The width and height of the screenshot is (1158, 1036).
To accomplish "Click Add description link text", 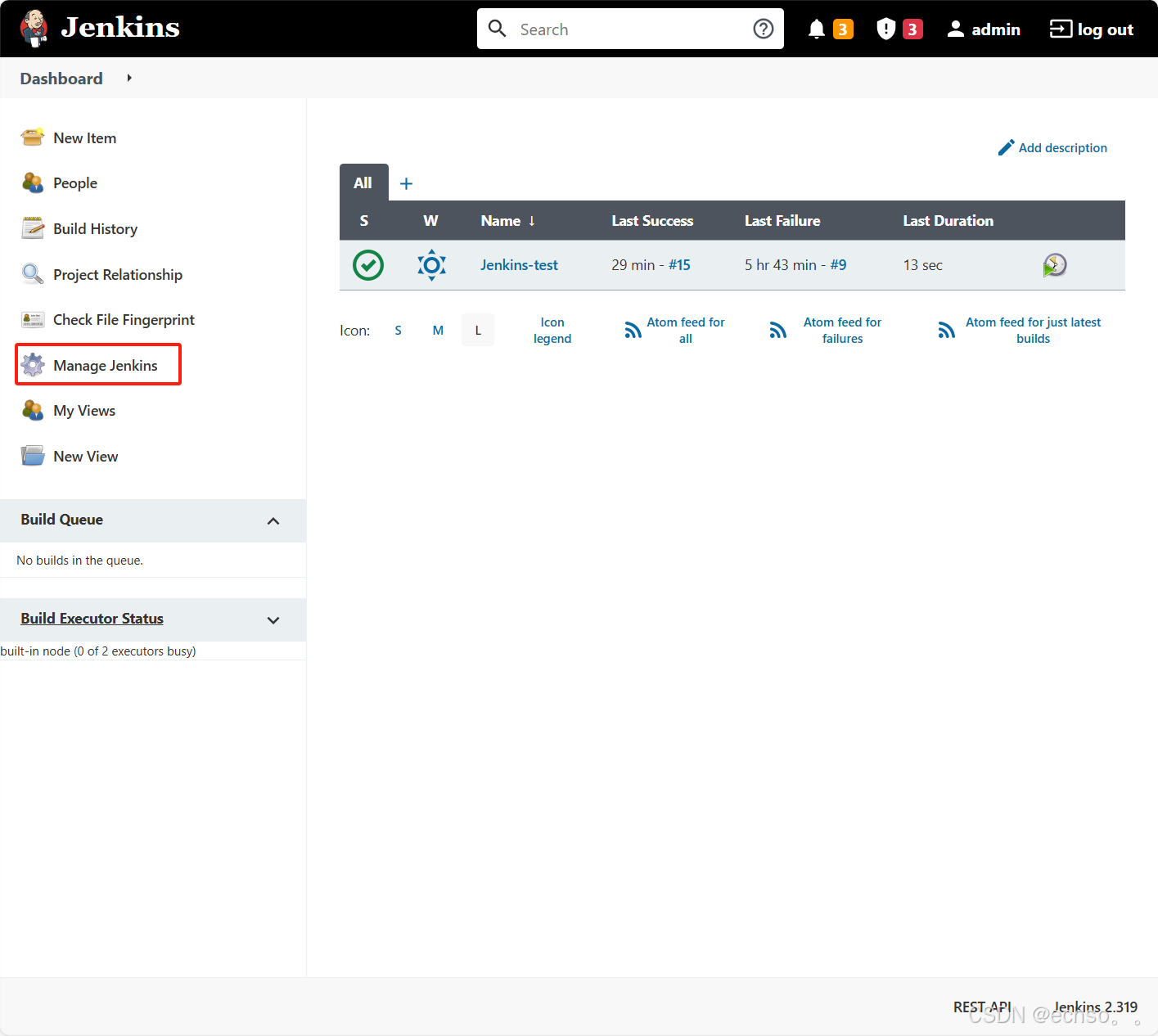I will pos(1063,148).
